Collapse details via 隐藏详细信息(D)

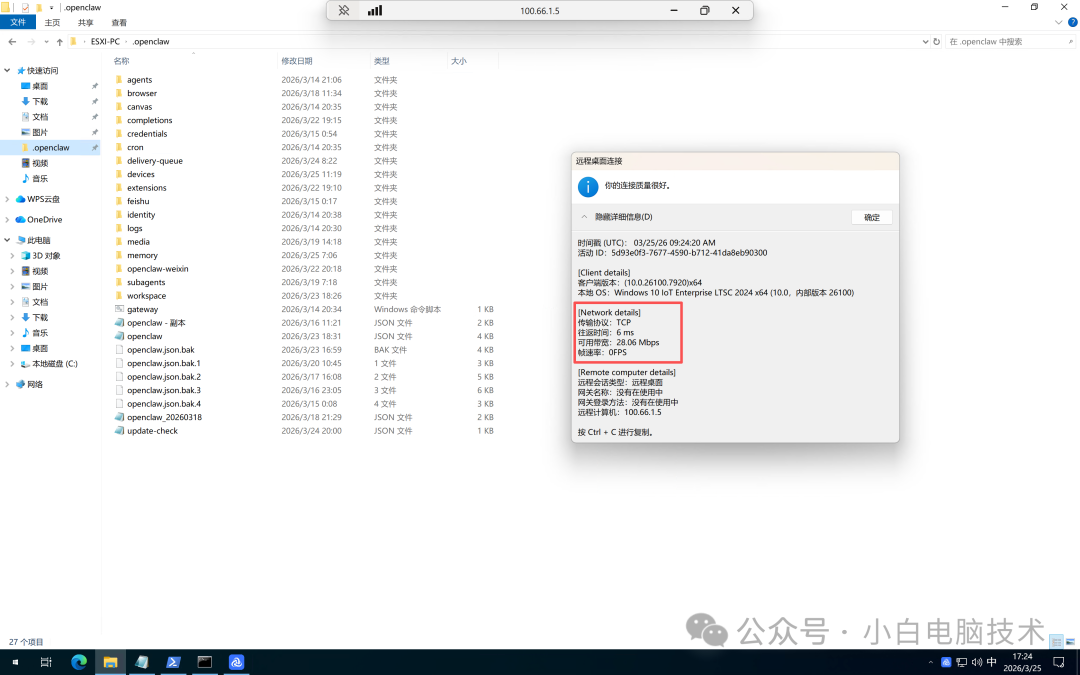623,217
